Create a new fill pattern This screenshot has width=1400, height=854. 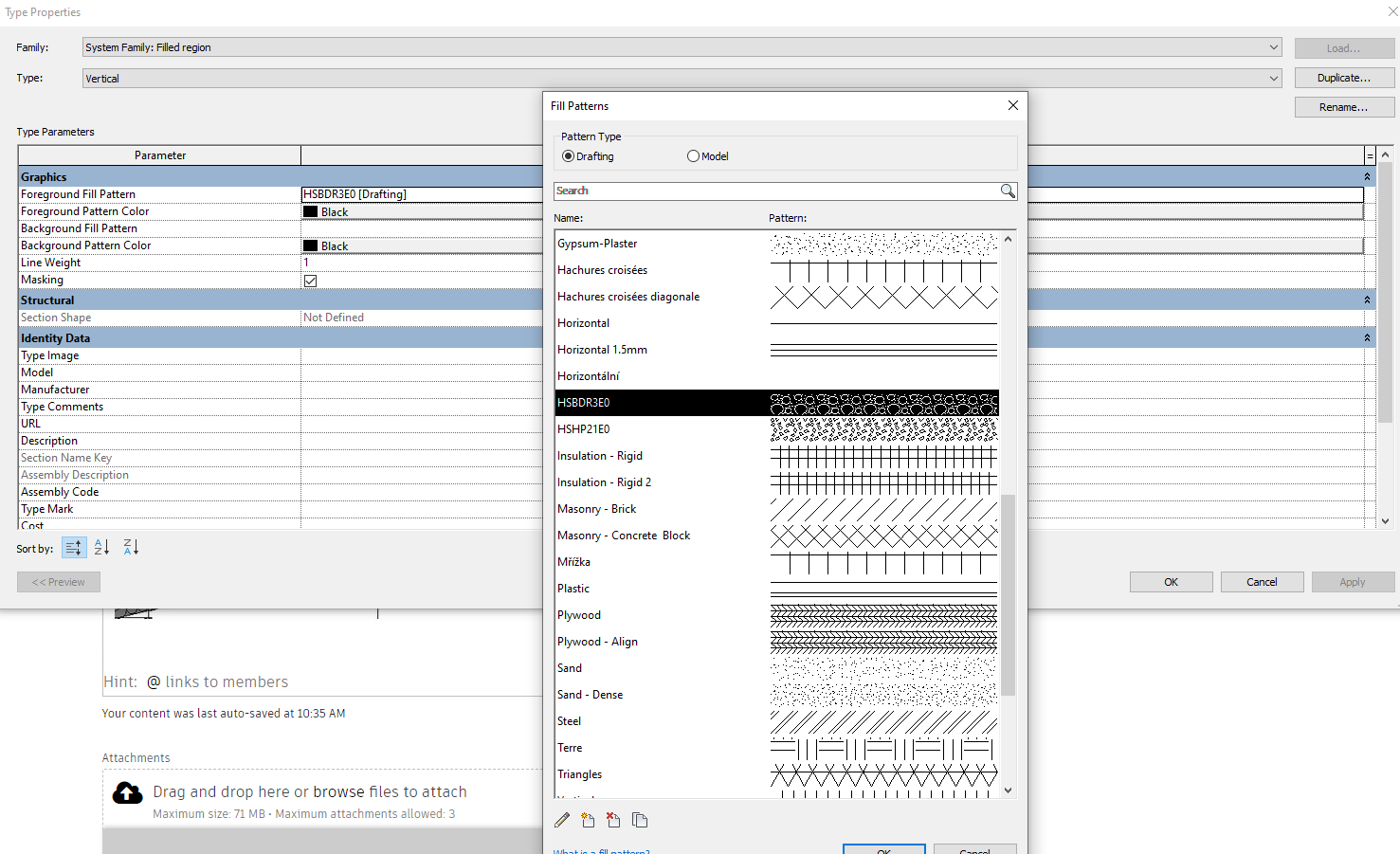click(588, 820)
